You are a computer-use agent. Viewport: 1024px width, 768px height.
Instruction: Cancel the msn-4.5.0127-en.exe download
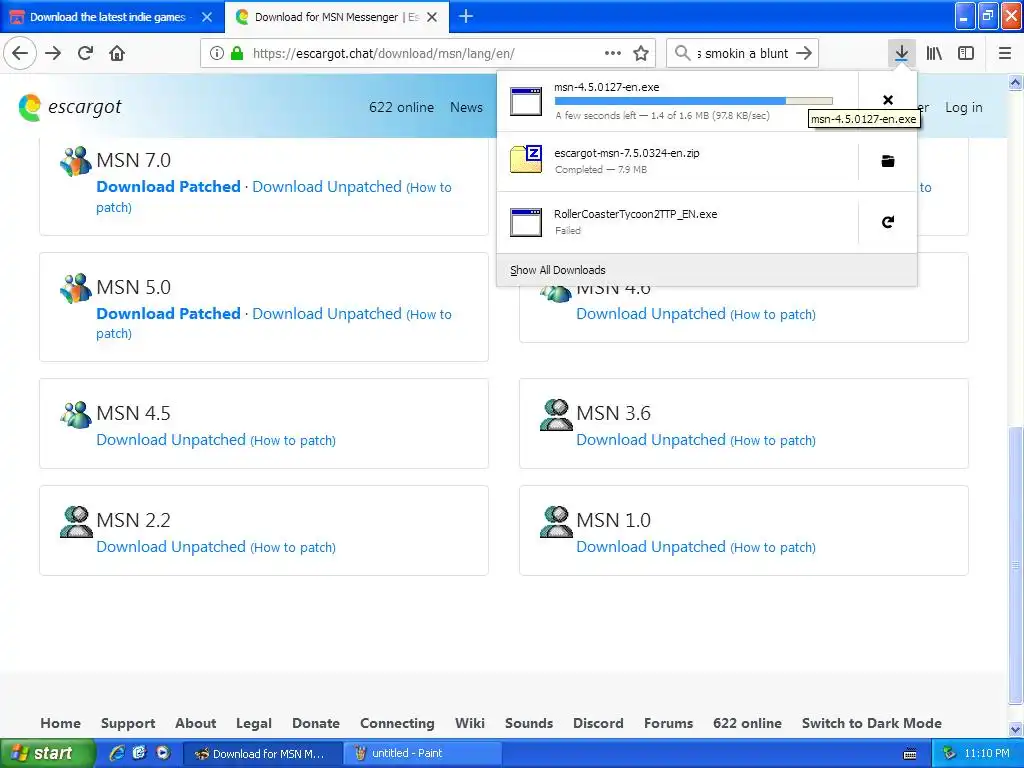[888, 100]
